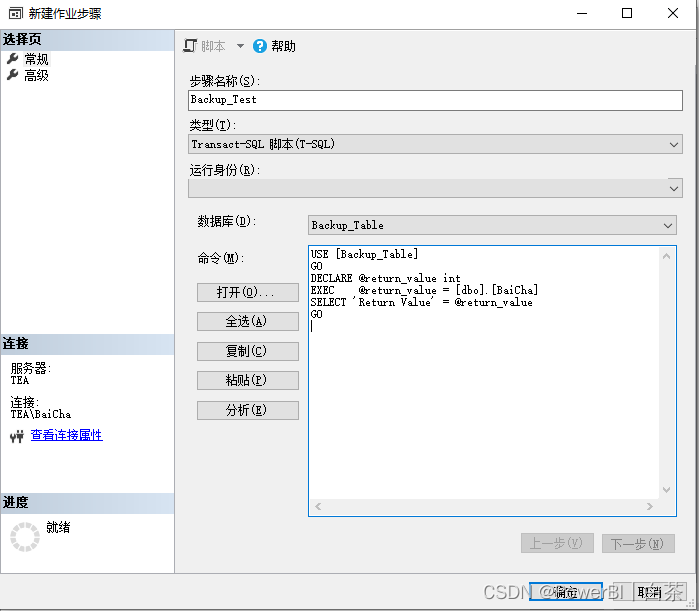Click command box scroll down arrow
The width and height of the screenshot is (699, 611).
[666, 489]
